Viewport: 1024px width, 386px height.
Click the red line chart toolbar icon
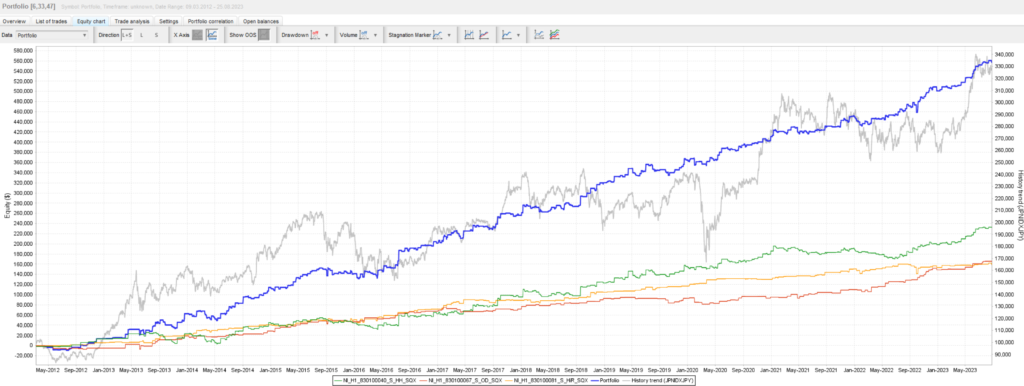pyautogui.click(x=484, y=35)
